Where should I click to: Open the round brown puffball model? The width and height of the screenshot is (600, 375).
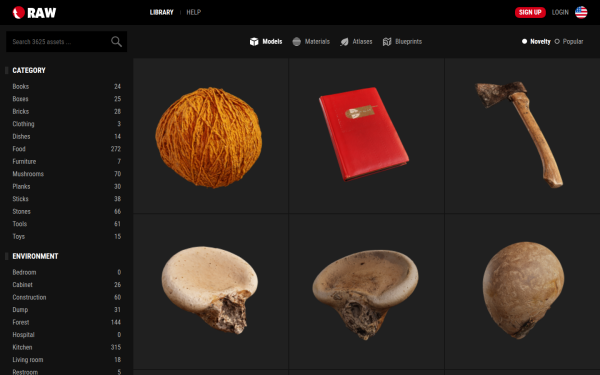[x=522, y=292]
